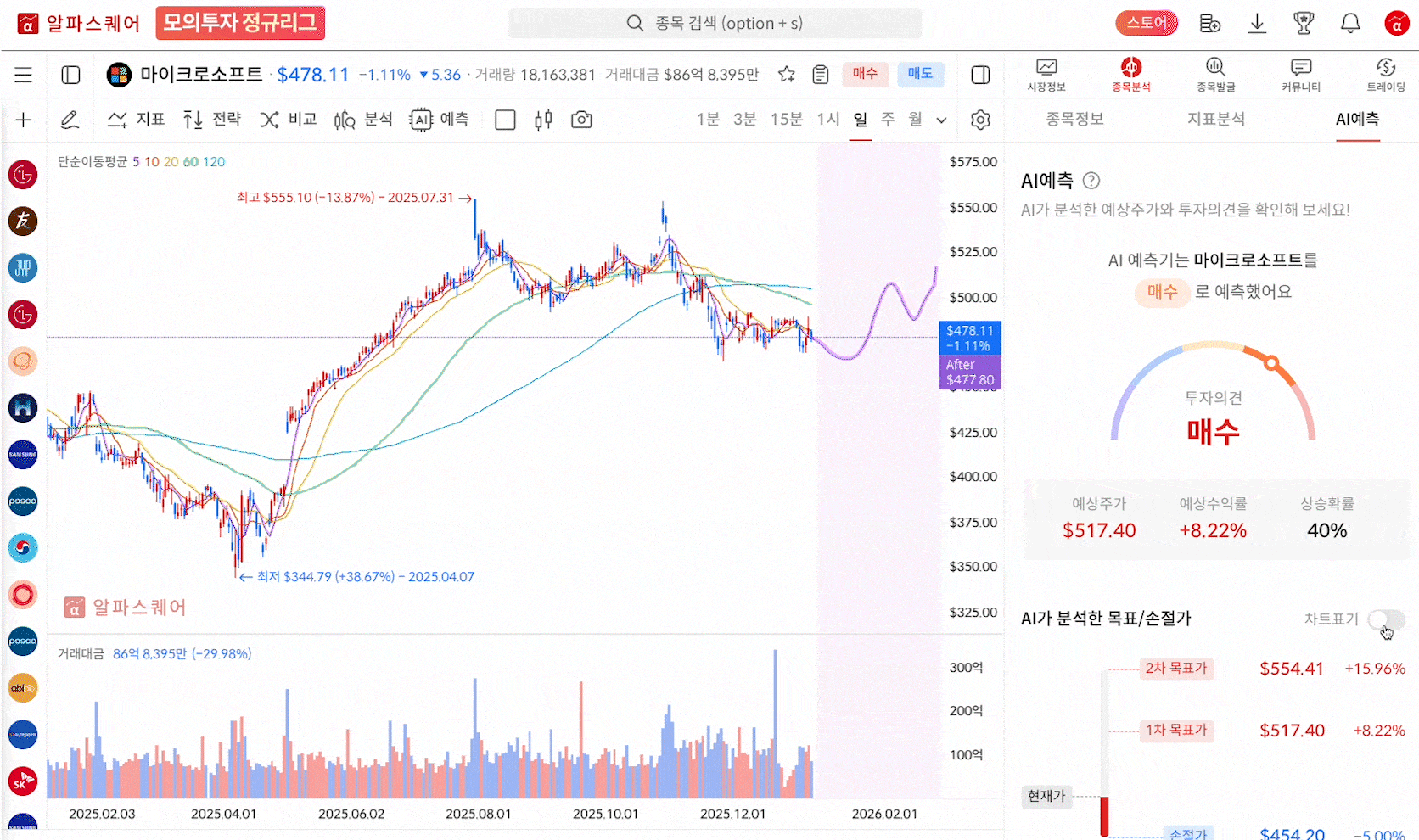Screen dimensions: 1419x840
Task: Select the pencil drawing tool
Action: 70,120
